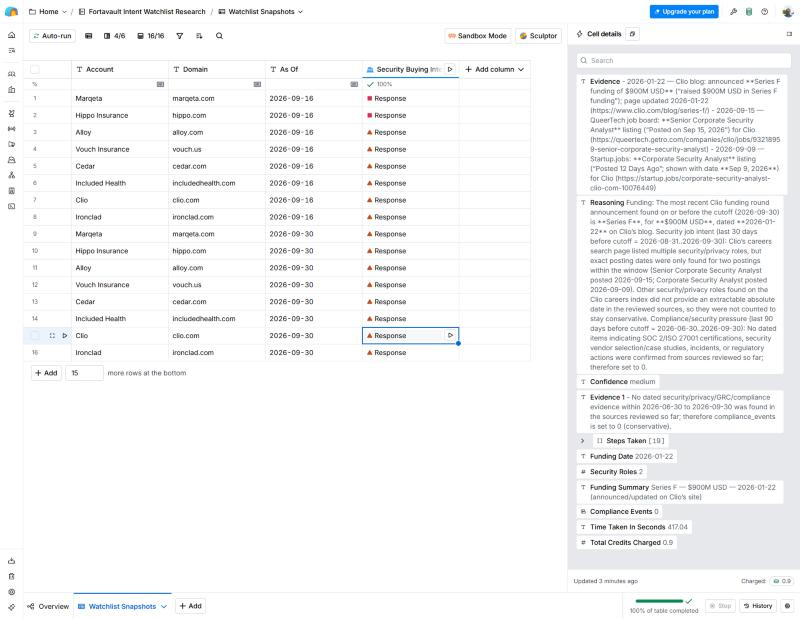Click the home icon in the left sidebar
800x619 pixels.
coord(12,35)
